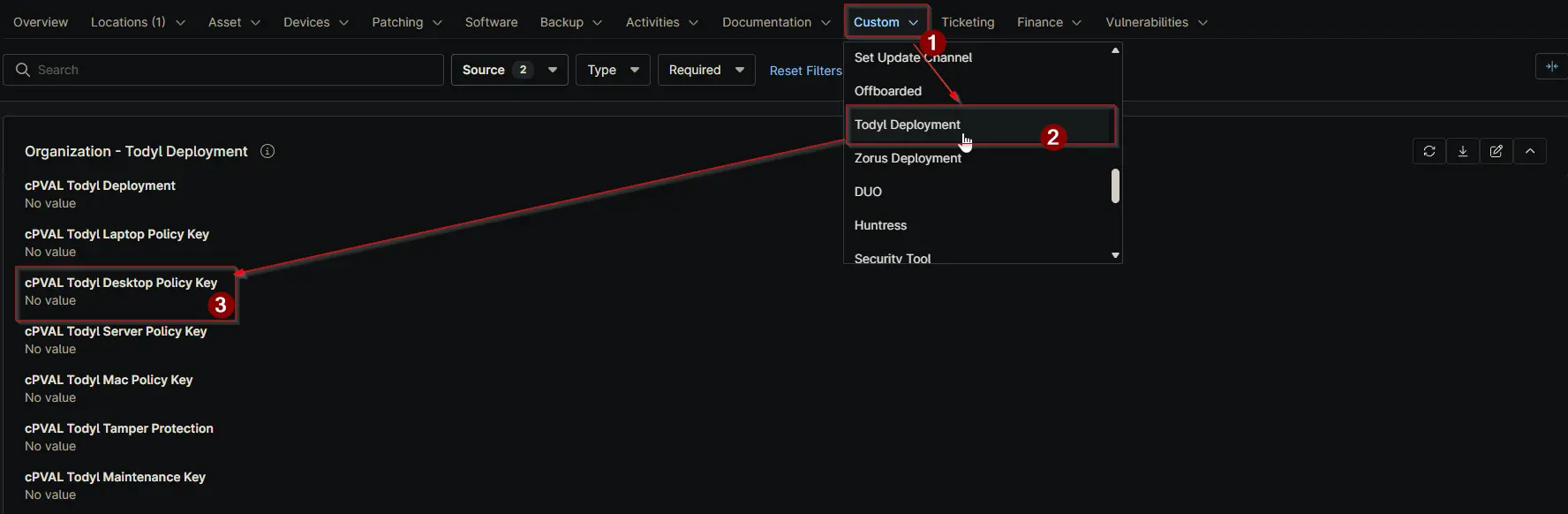This screenshot has height=514, width=1568.
Task: Click the dropdown list scroll up arrow
Action: pos(1115,50)
